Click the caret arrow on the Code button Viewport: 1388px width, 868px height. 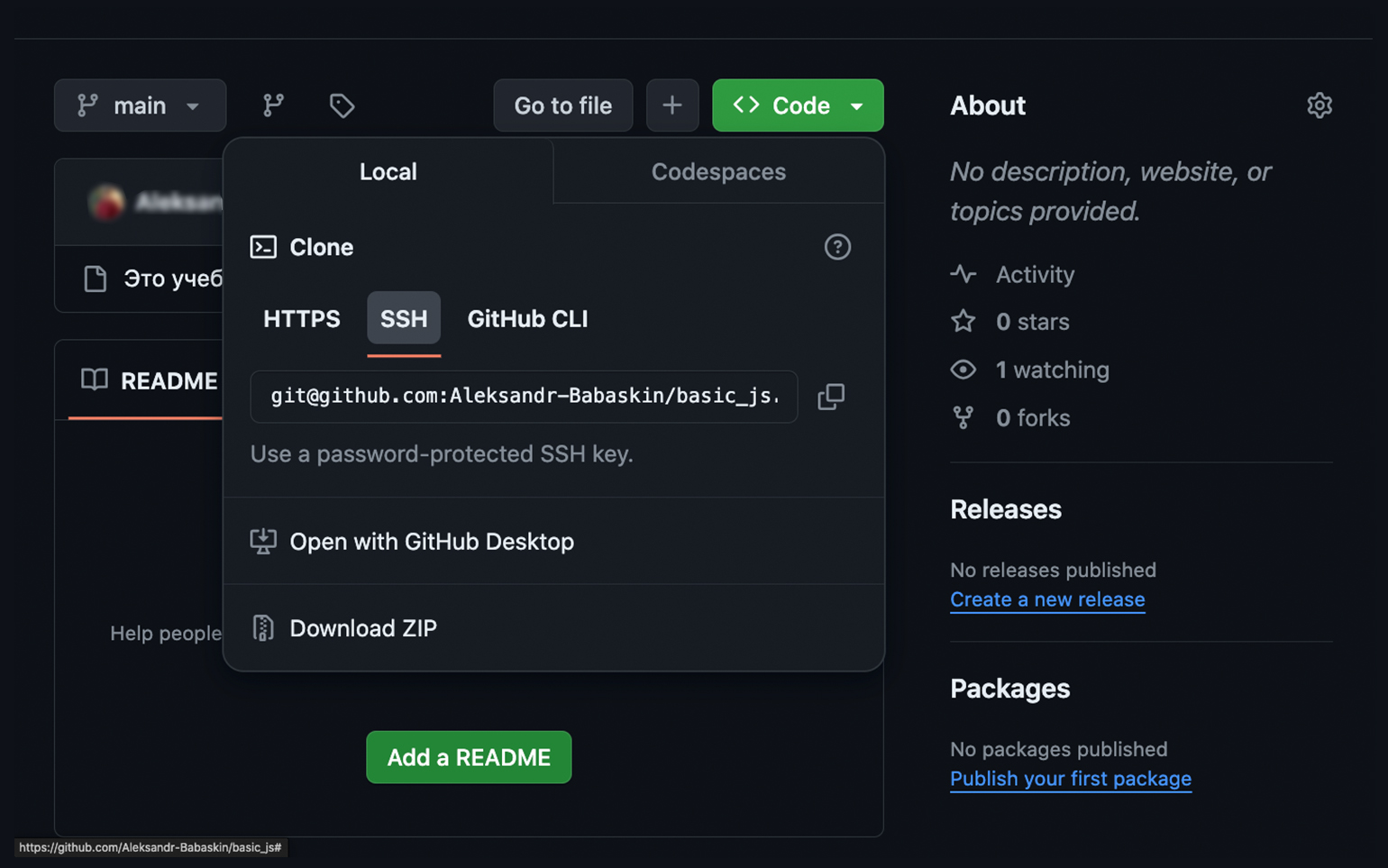point(856,106)
